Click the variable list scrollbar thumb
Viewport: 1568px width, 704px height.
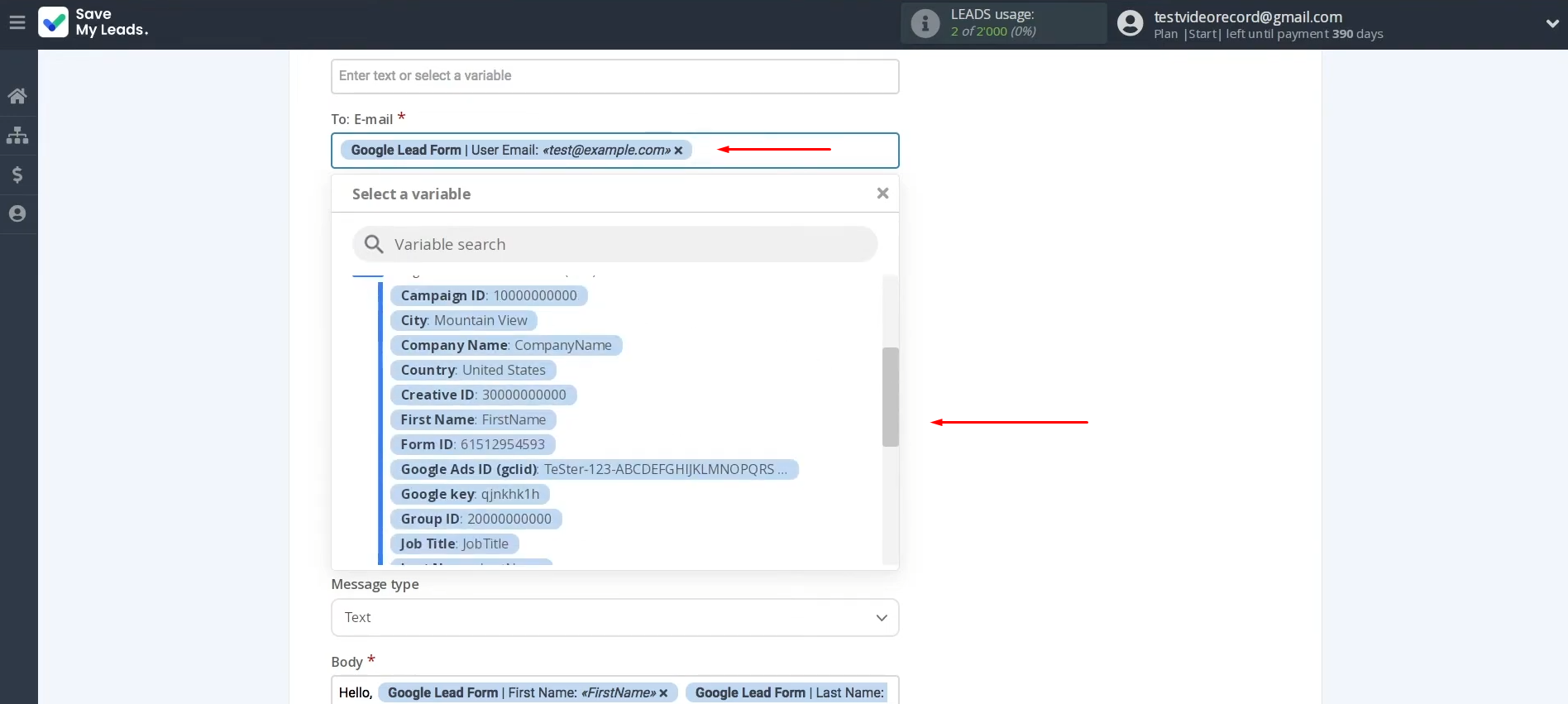pos(890,397)
